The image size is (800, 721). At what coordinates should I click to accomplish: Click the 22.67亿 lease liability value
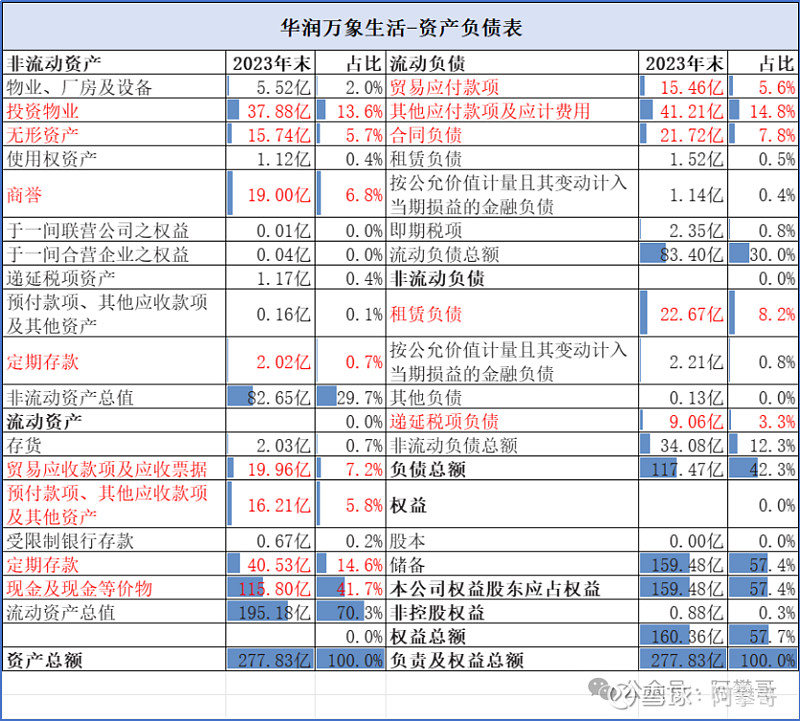[x=692, y=314]
